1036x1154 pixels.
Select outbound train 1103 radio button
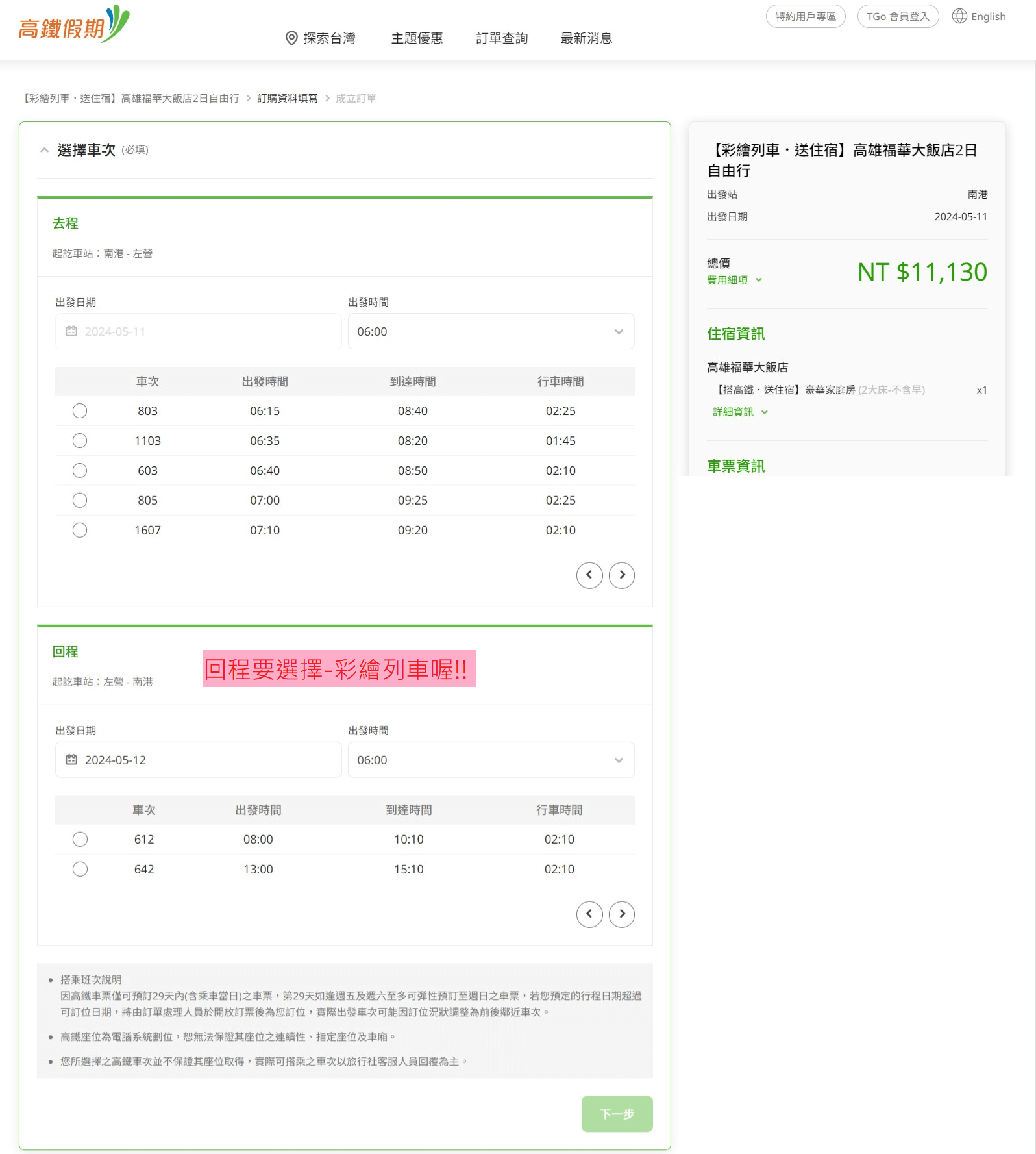click(80, 440)
